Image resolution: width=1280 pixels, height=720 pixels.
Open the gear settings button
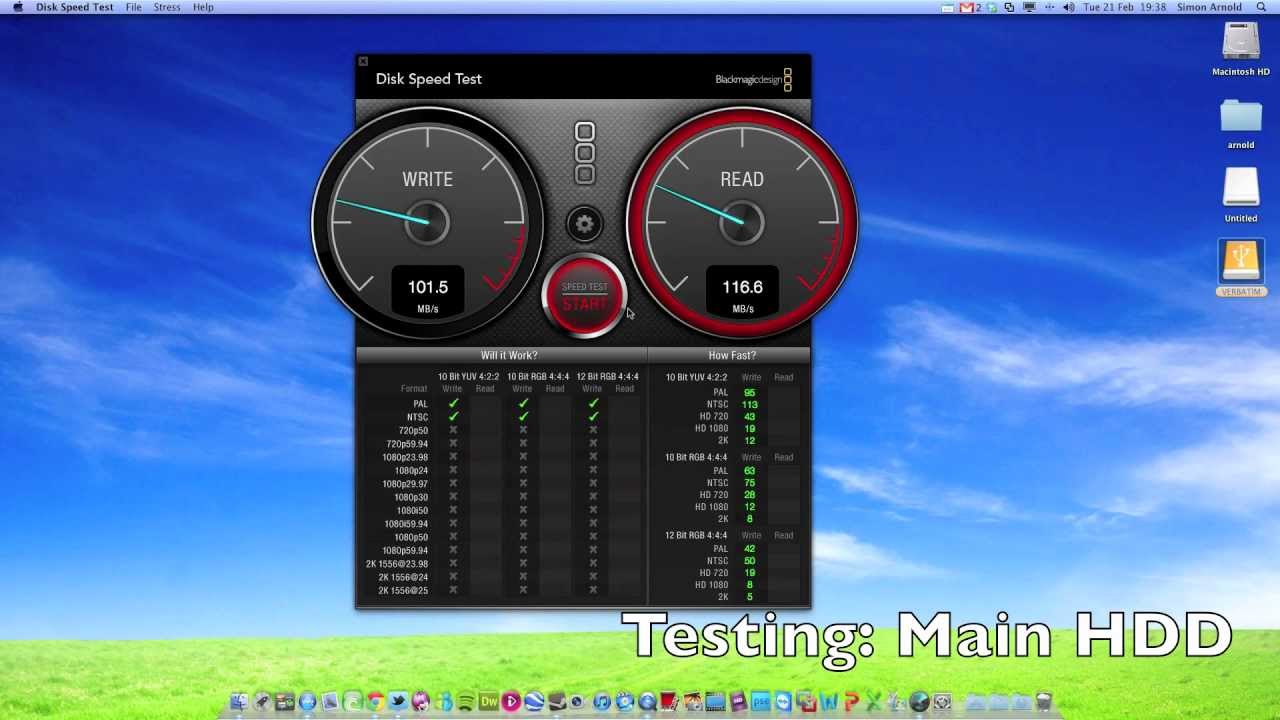click(585, 224)
